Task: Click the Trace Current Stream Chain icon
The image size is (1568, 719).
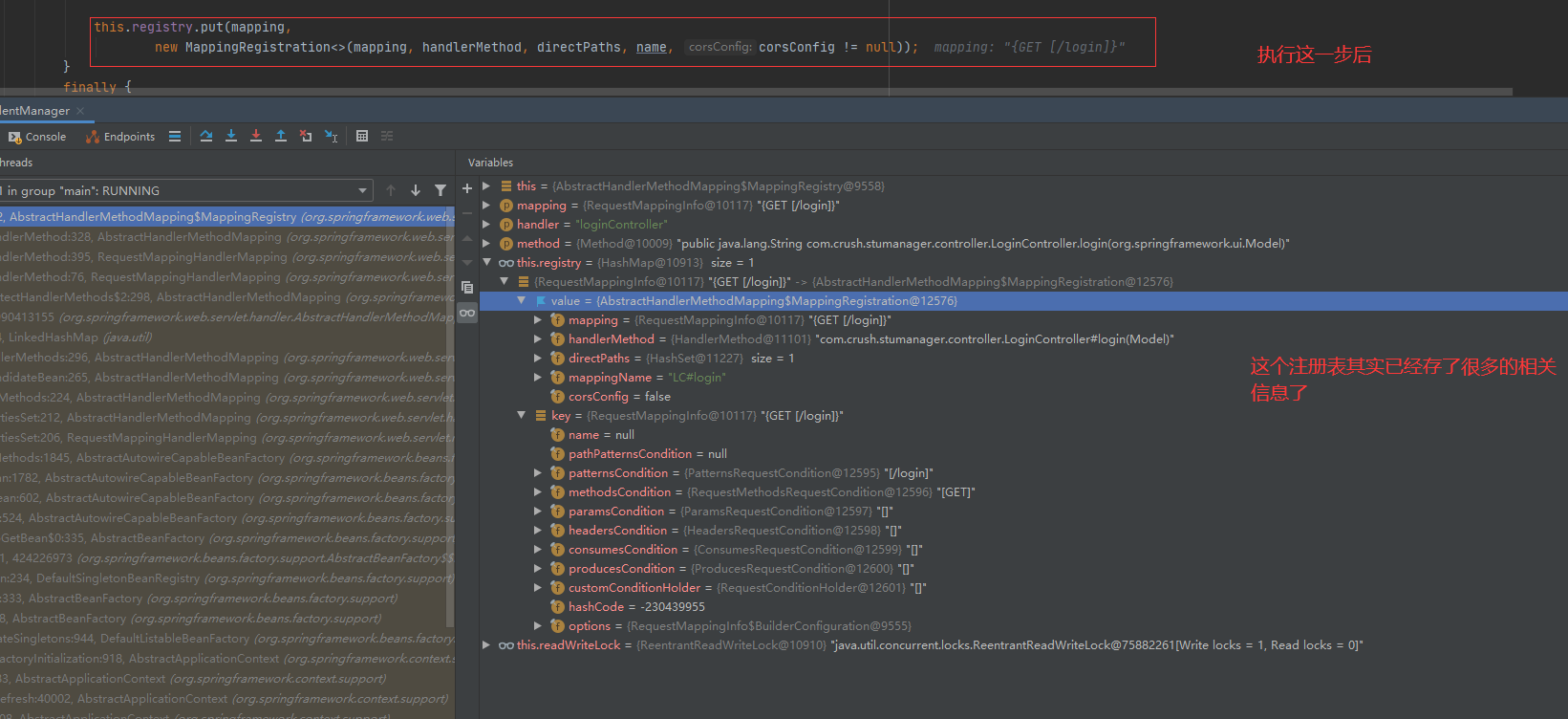Action: pyautogui.click(x=387, y=136)
